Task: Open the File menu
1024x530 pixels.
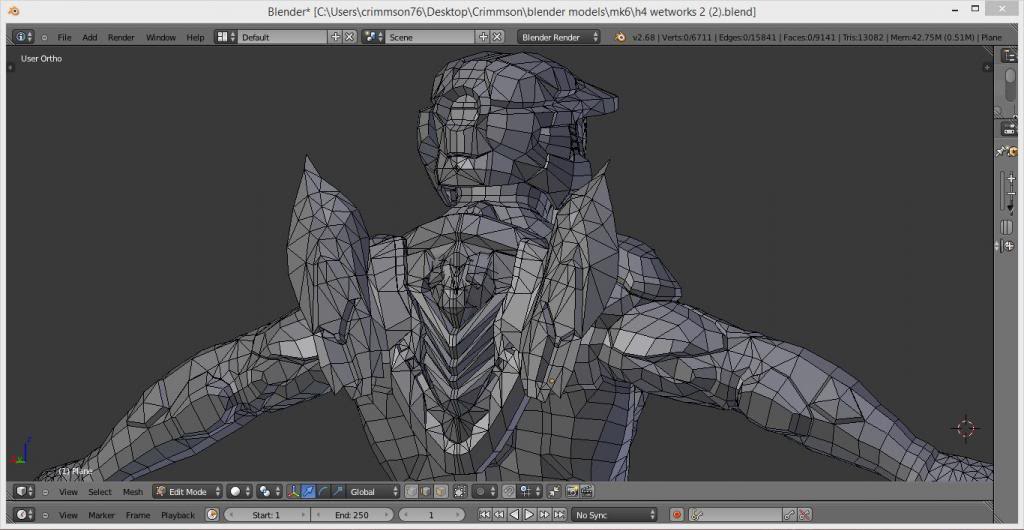Action: click(x=64, y=37)
